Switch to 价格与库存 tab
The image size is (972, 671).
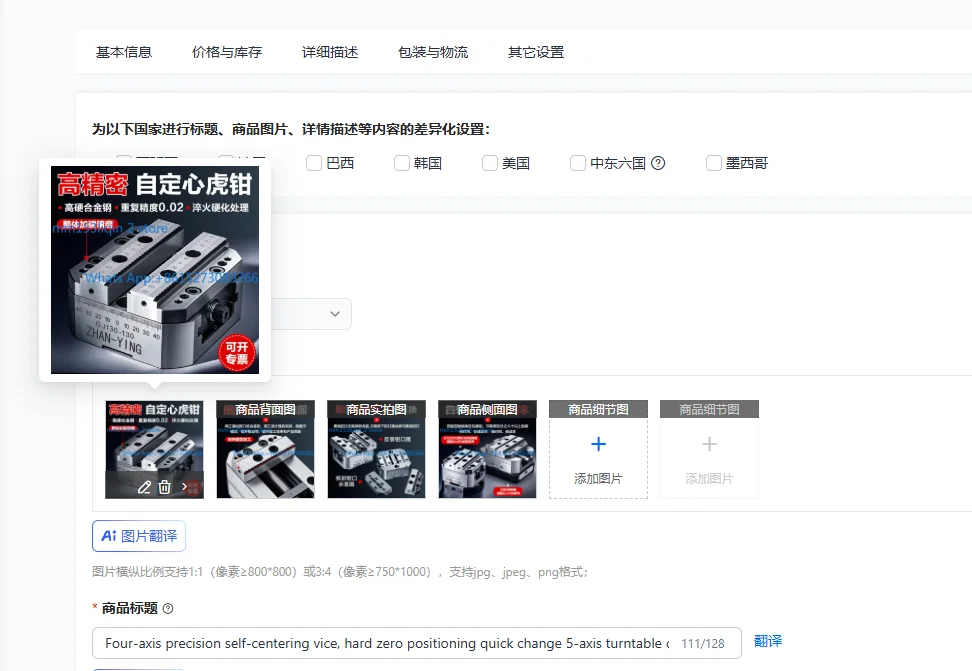point(227,52)
